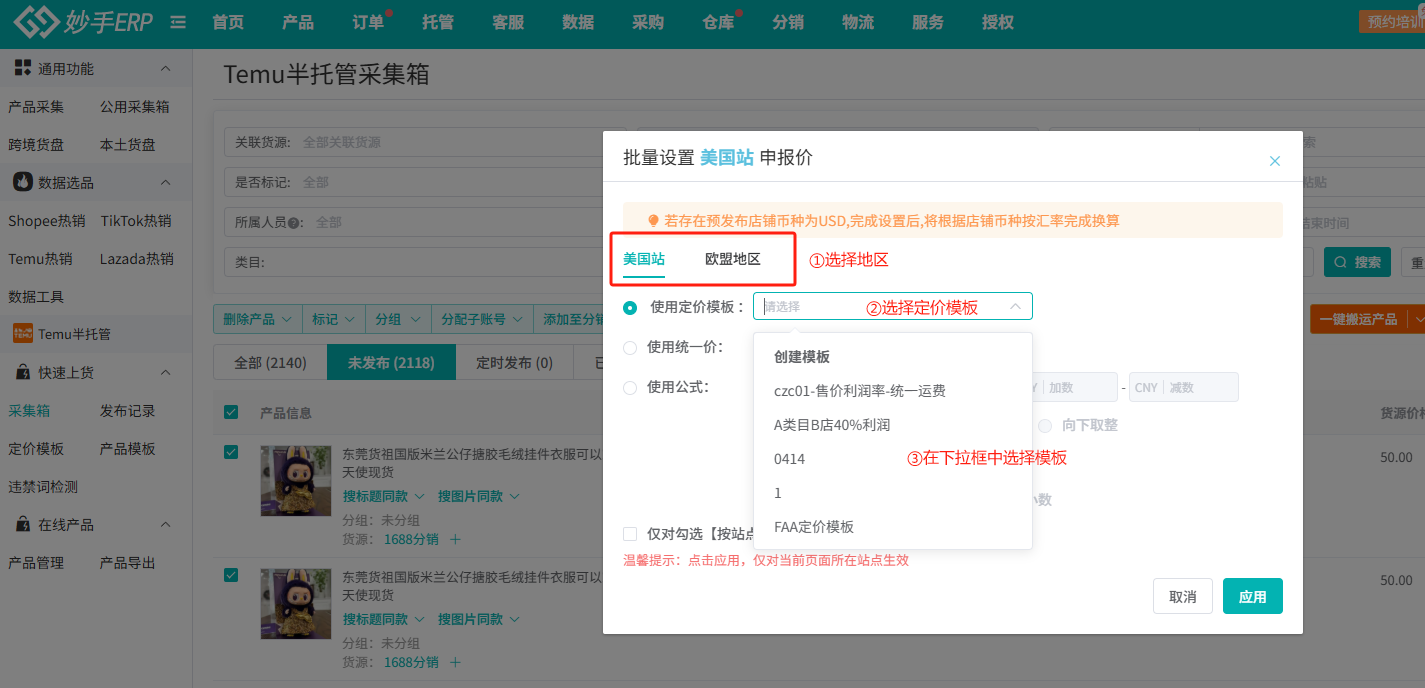Open 产品采集 in the sidebar
Screen dimensions: 1425x688
36,107
